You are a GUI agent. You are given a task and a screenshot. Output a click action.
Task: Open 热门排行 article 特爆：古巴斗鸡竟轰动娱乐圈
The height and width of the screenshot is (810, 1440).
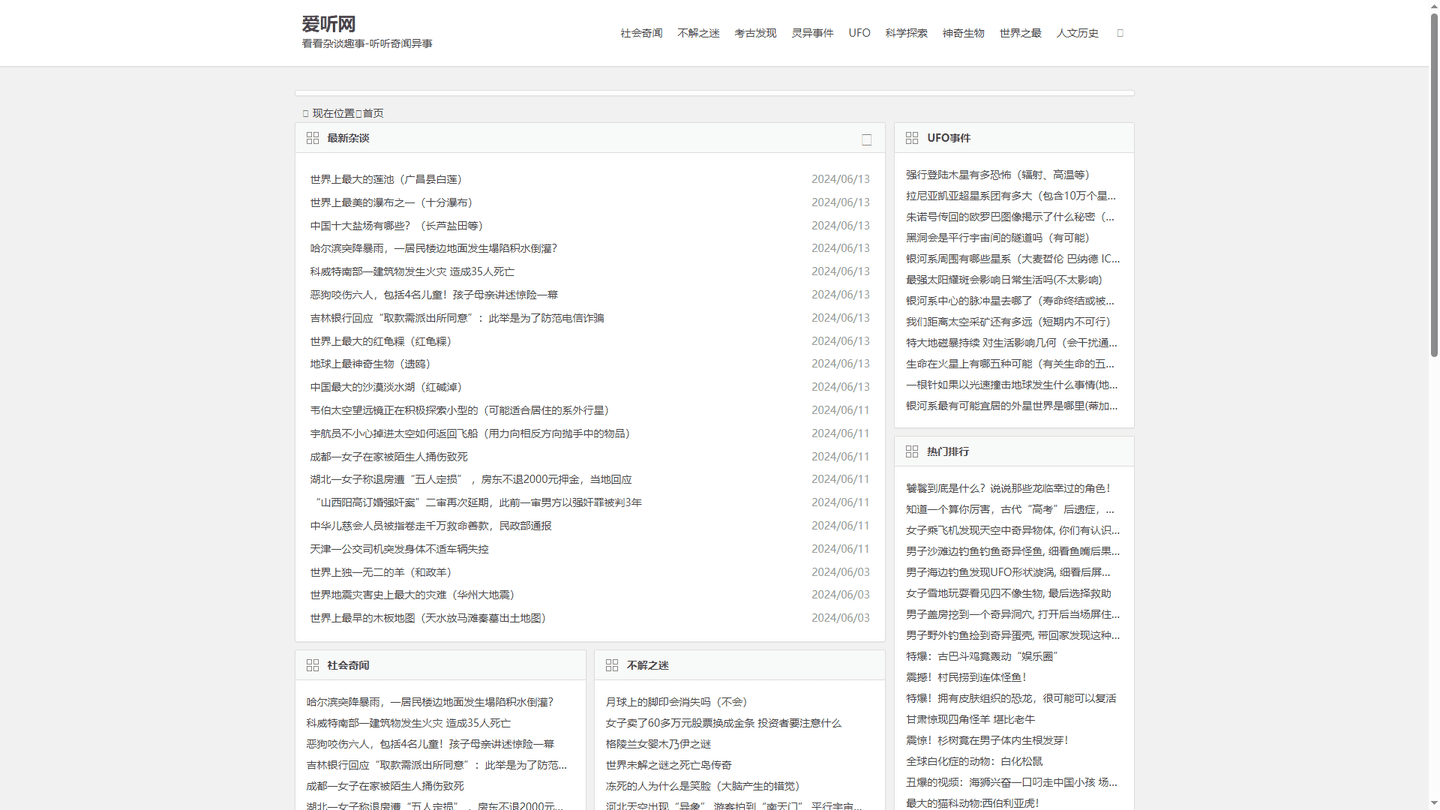982,657
